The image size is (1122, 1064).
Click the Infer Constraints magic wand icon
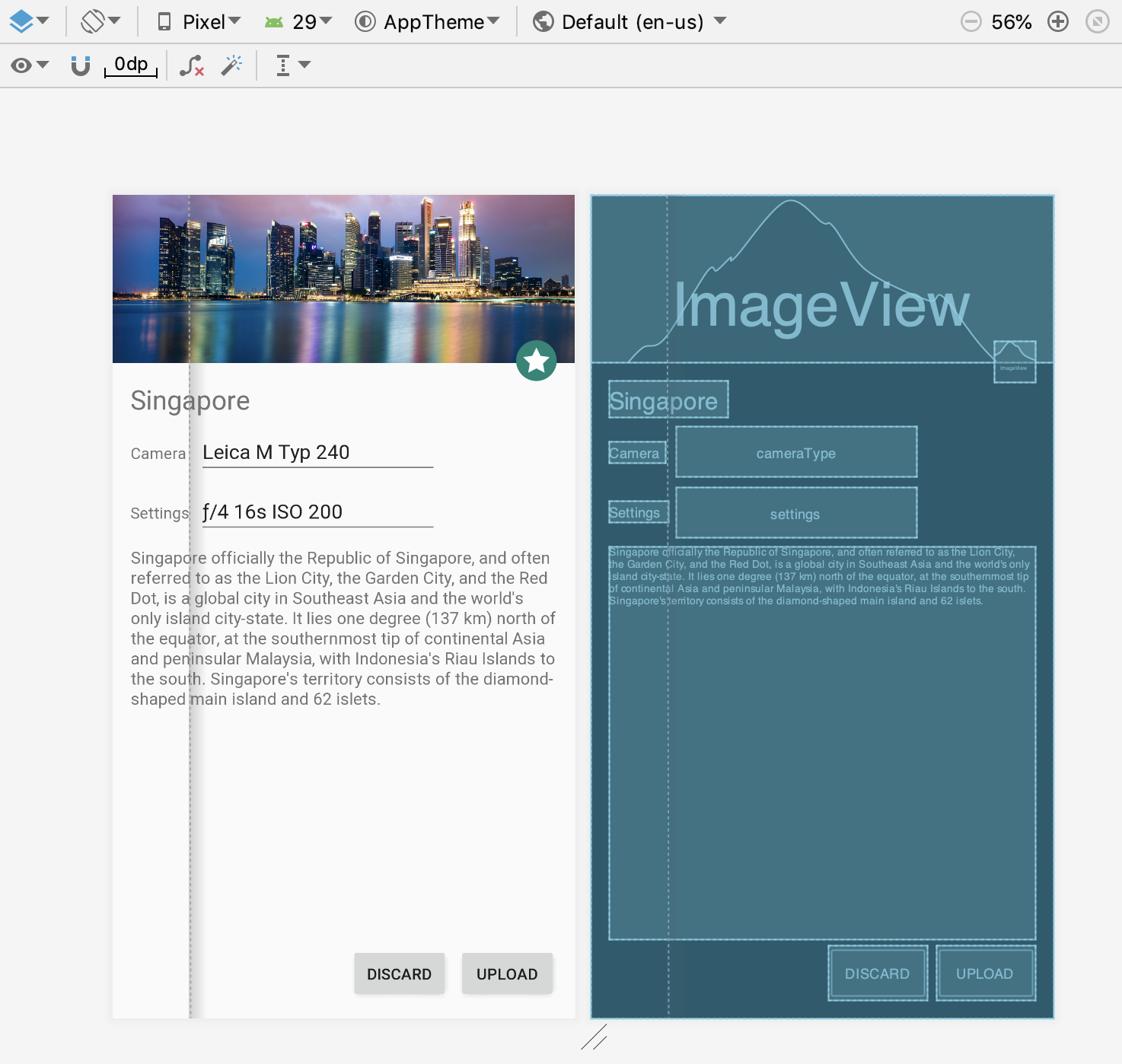(231, 65)
